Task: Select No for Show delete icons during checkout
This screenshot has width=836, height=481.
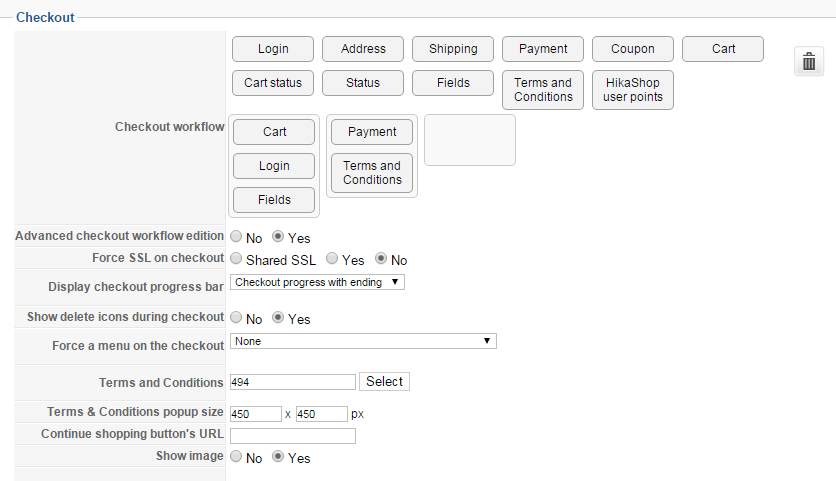Action: click(236, 319)
